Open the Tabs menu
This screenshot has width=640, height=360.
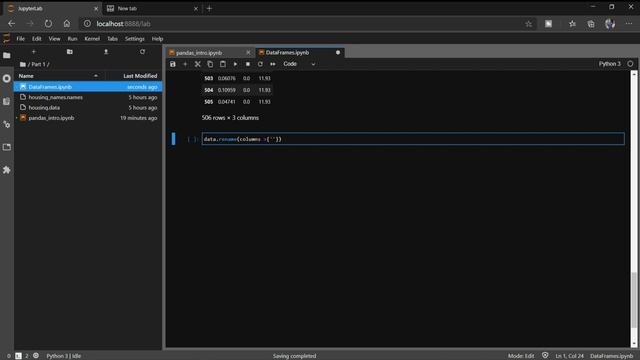pos(112,39)
